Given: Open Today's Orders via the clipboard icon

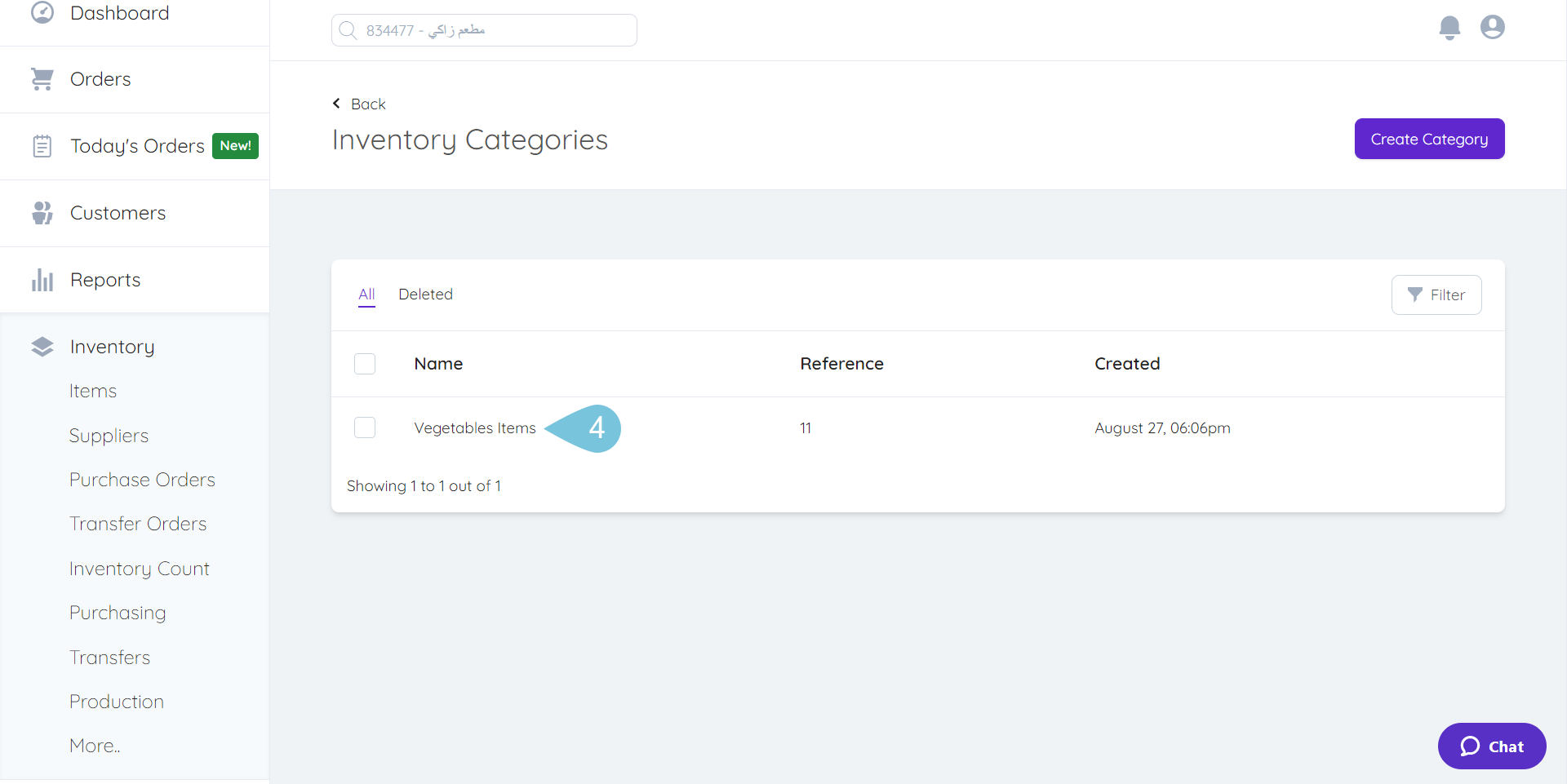Looking at the screenshot, I should pos(42,146).
